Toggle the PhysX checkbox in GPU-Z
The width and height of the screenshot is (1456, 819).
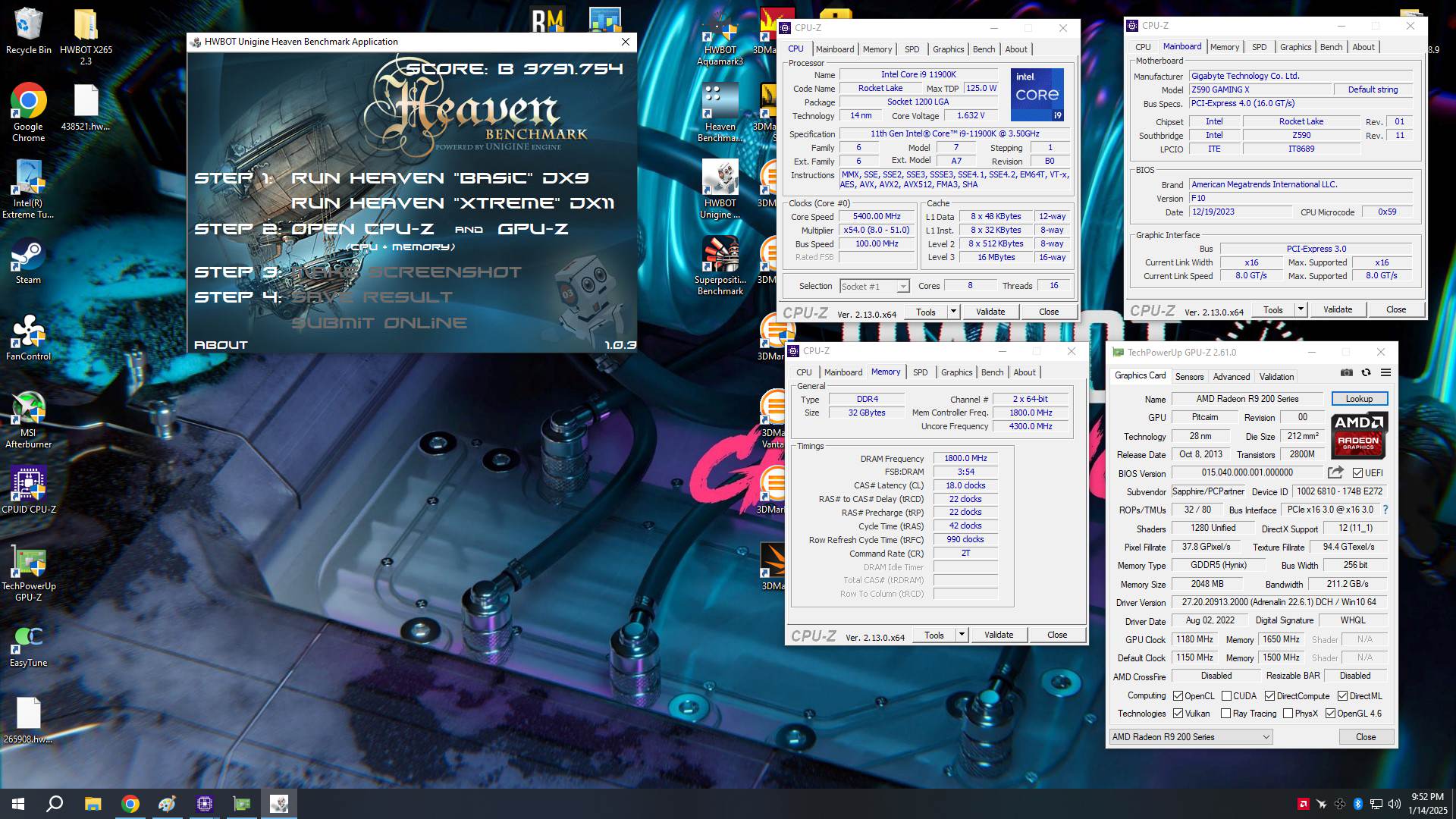coord(1288,714)
